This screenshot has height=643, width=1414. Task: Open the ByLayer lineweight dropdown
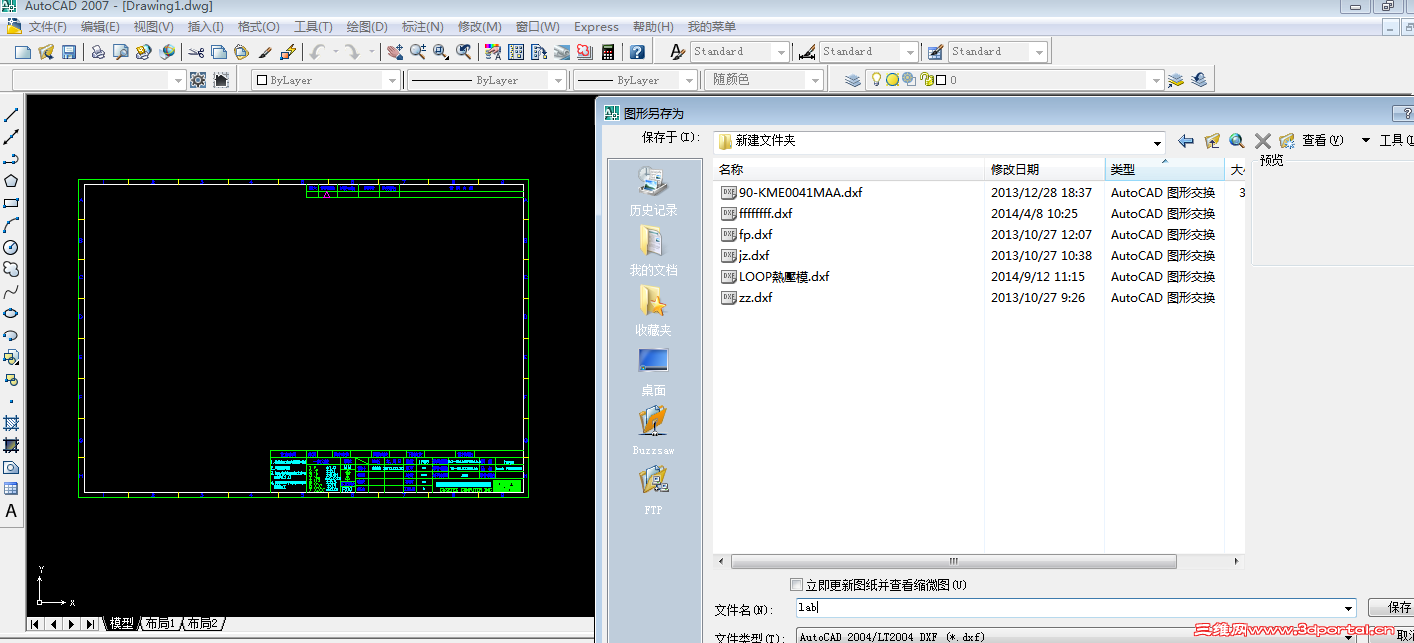click(x=635, y=80)
